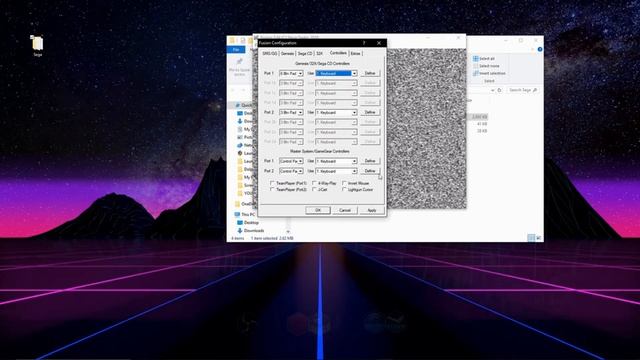The height and width of the screenshot is (360, 640).
Task: Switch to the Genesis tab
Action: [x=287, y=53]
